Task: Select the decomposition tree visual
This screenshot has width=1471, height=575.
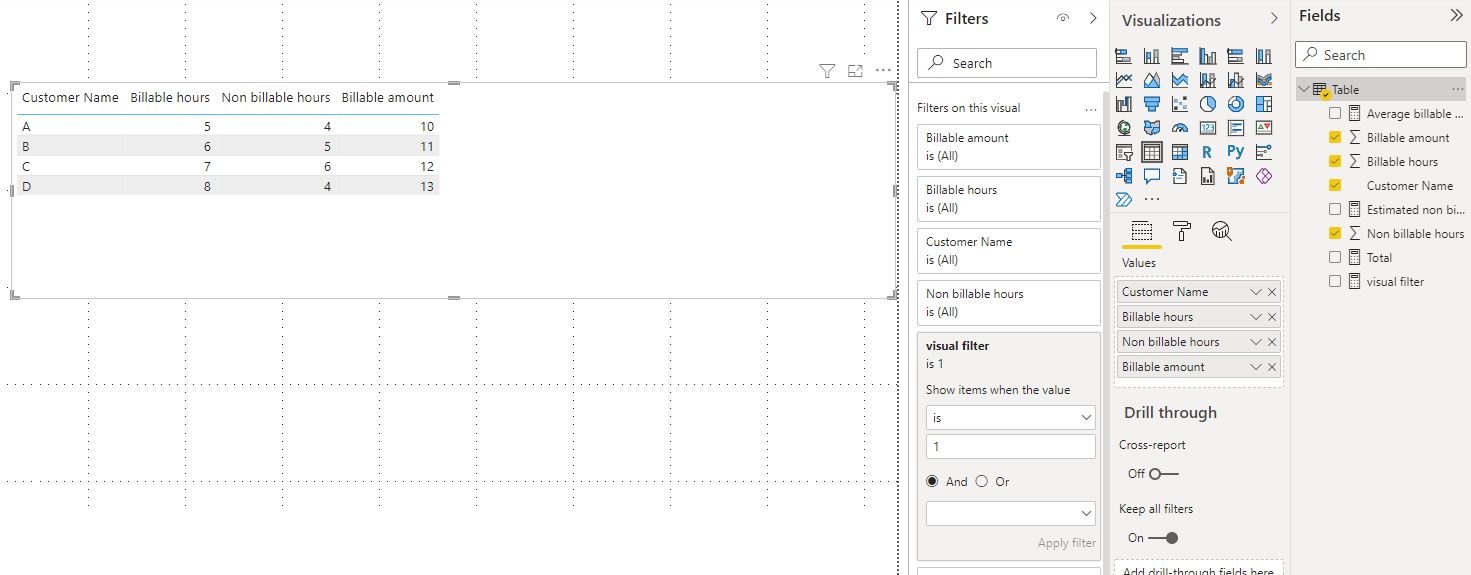Action: pos(1124,176)
